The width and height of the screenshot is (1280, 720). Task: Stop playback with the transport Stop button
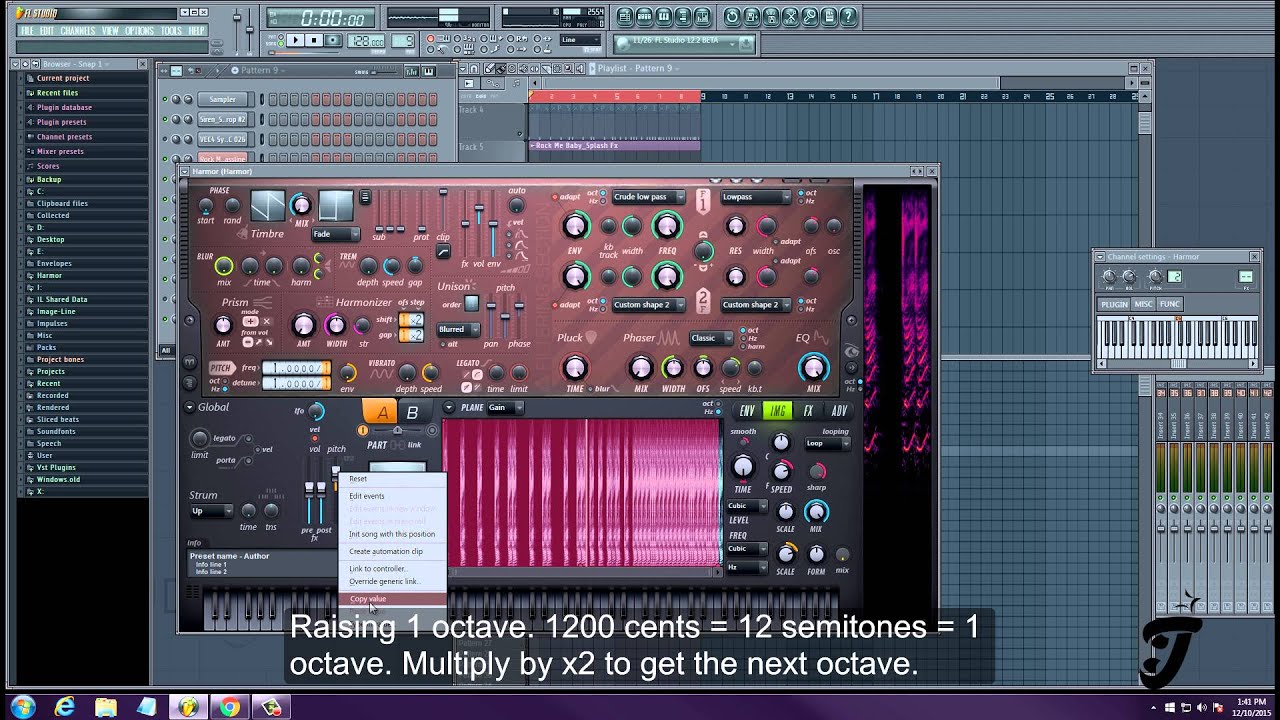click(315, 40)
